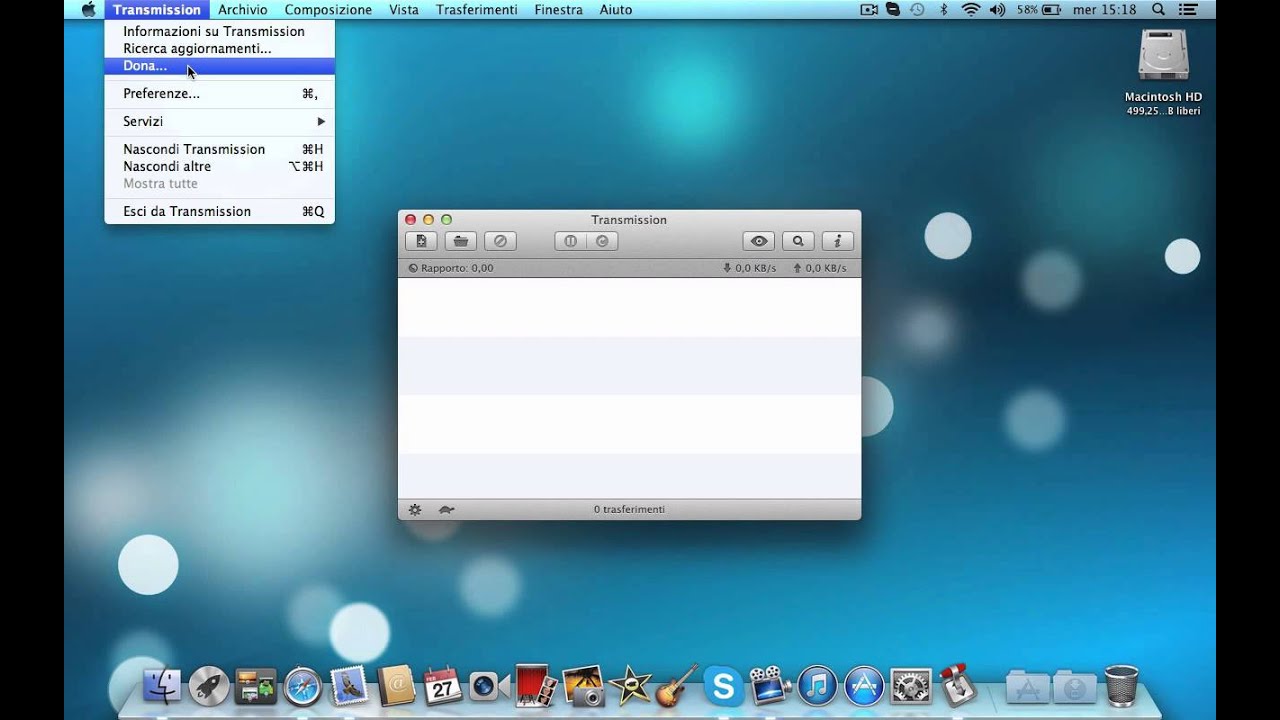Viewport: 1280px width, 720px height.
Task: Click the Transmission icon in the Dock
Action: point(958,685)
